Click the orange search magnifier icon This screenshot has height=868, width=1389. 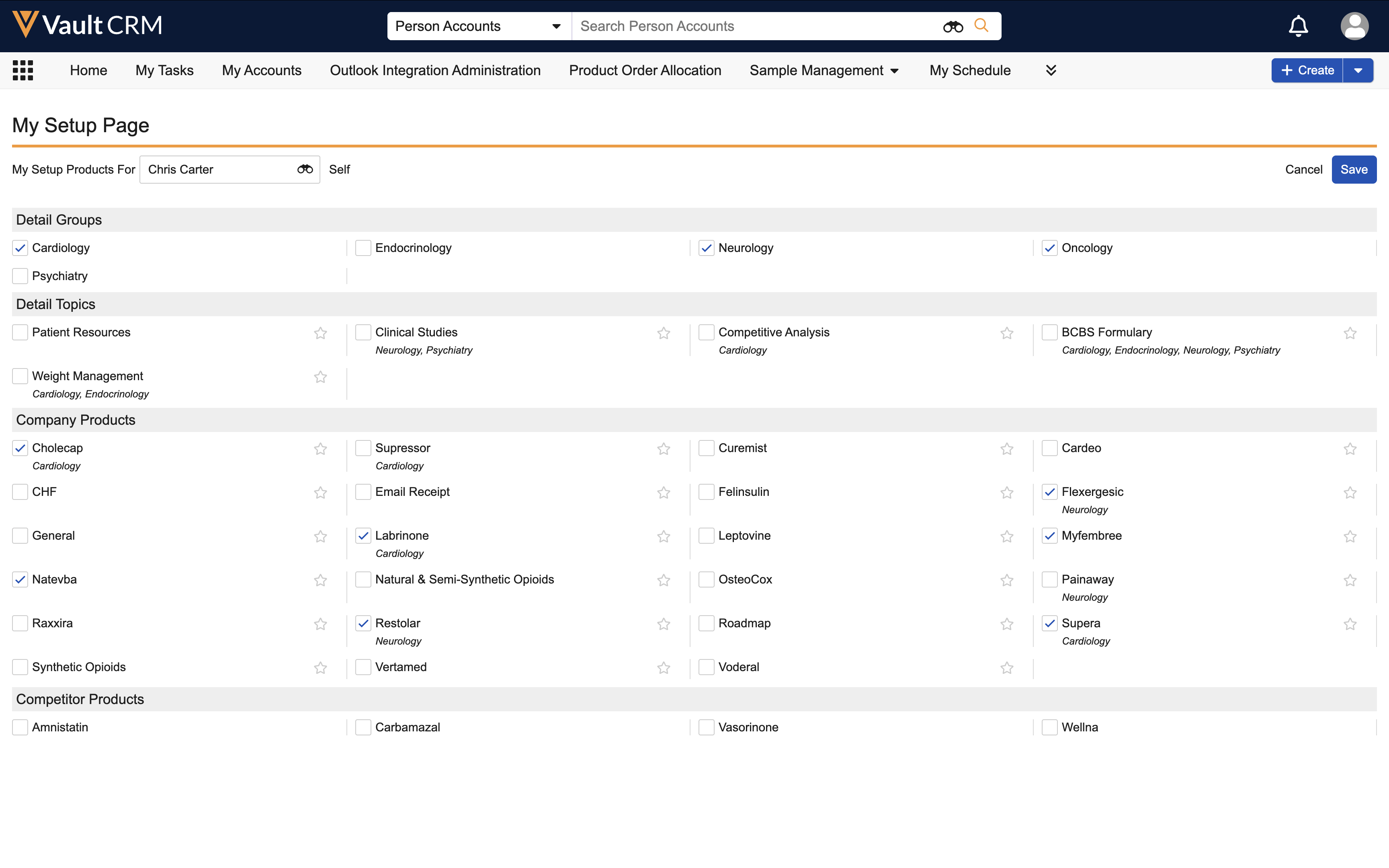(981, 26)
